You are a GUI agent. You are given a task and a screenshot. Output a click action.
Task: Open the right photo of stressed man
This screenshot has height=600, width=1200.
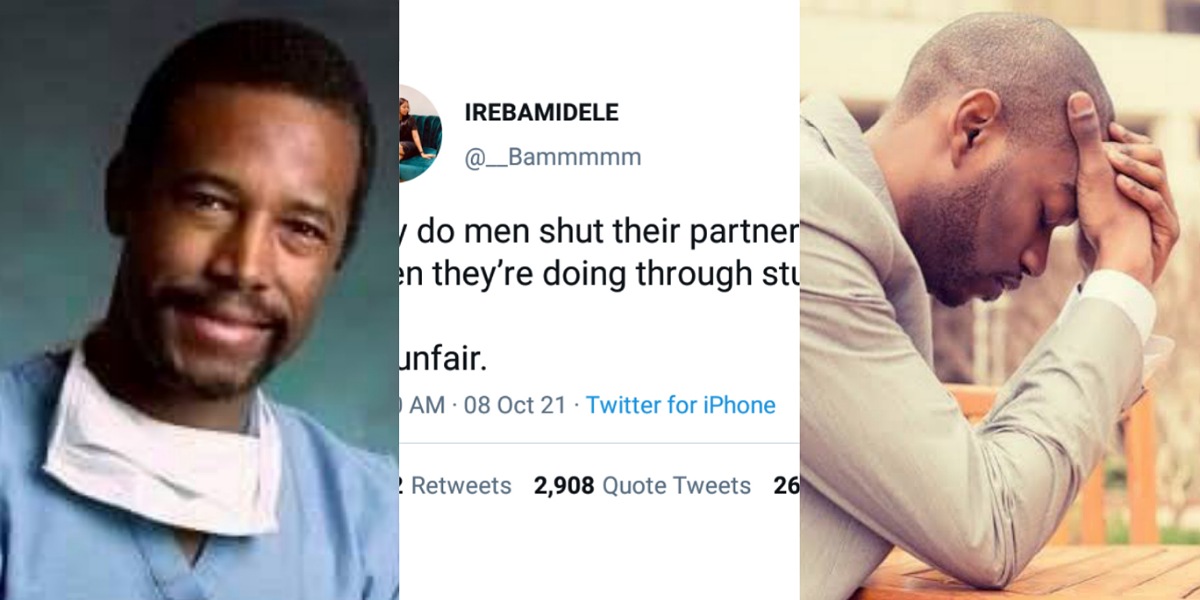(1000, 300)
